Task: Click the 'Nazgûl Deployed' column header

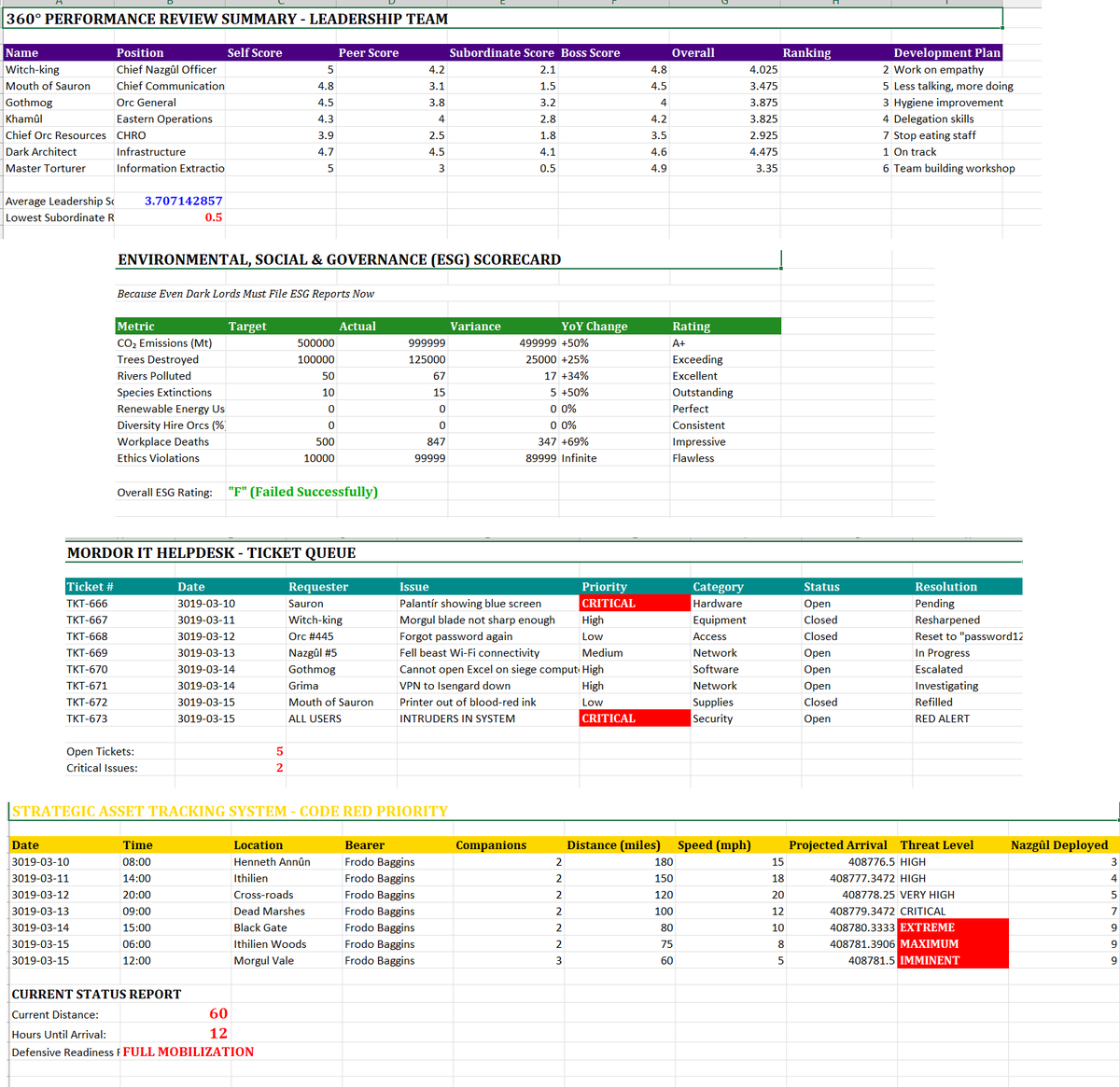Action: point(1064,845)
